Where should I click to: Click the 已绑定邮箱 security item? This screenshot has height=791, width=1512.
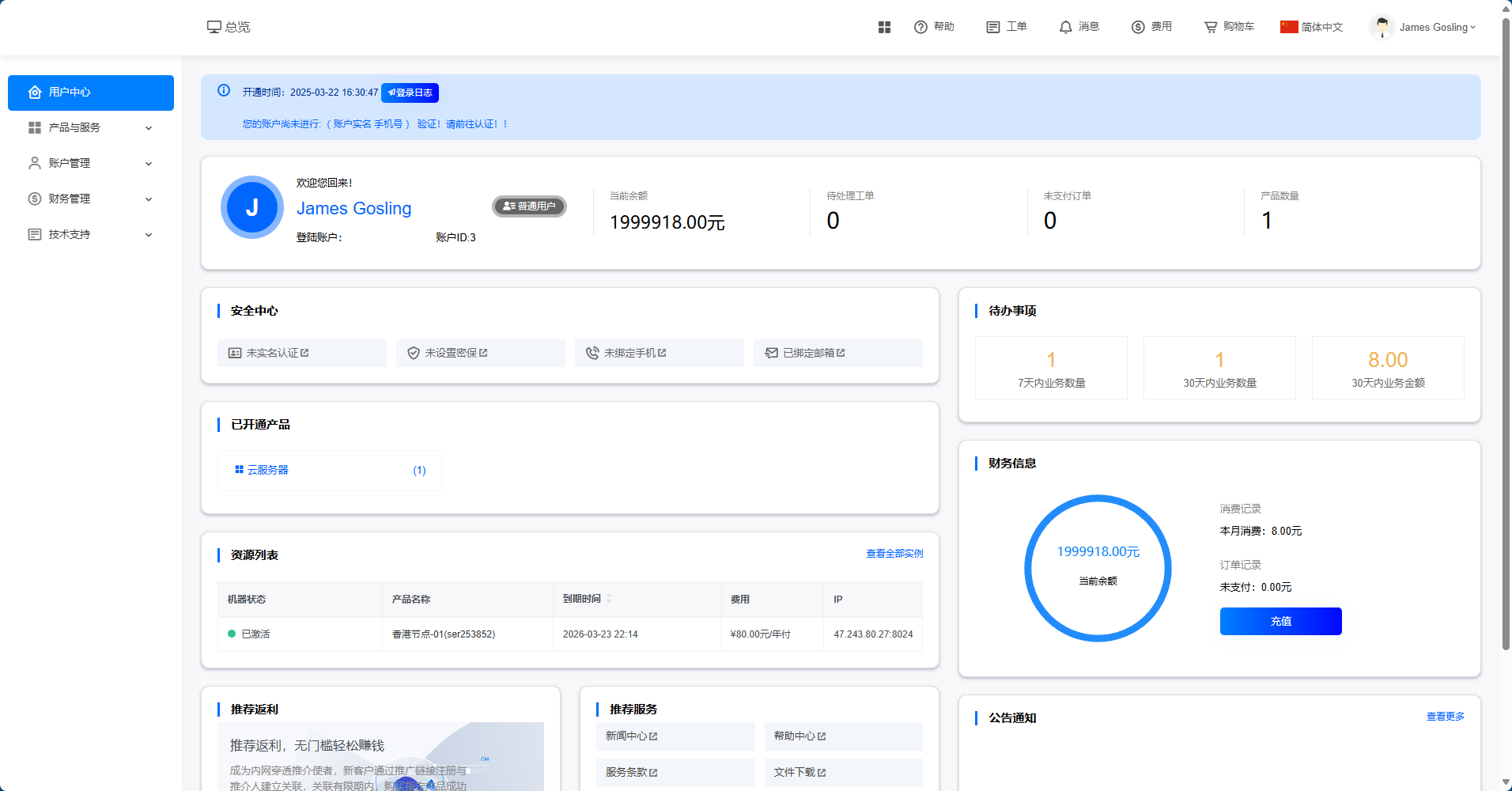click(838, 353)
